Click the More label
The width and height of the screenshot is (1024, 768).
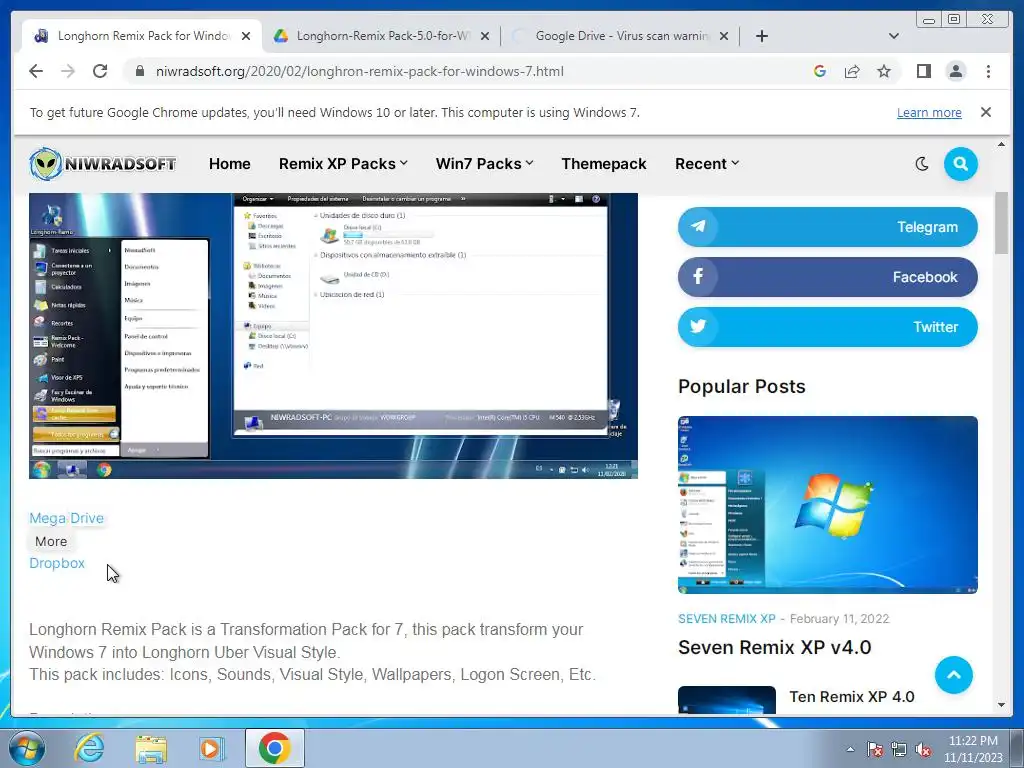point(51,541)
